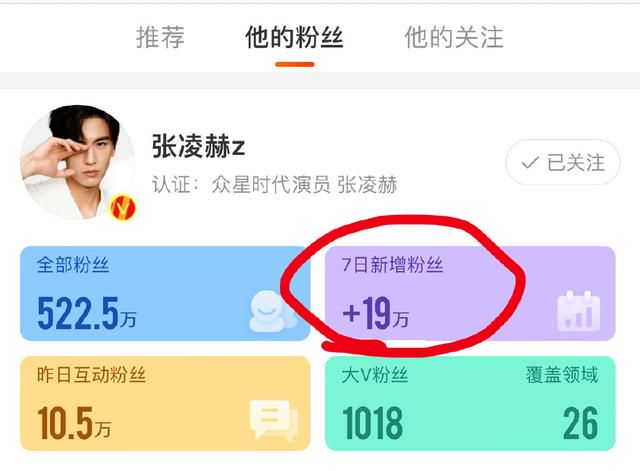Tap the 522.5万 total fans number
This screenshot has width=640, height=471.
point(87,313)
